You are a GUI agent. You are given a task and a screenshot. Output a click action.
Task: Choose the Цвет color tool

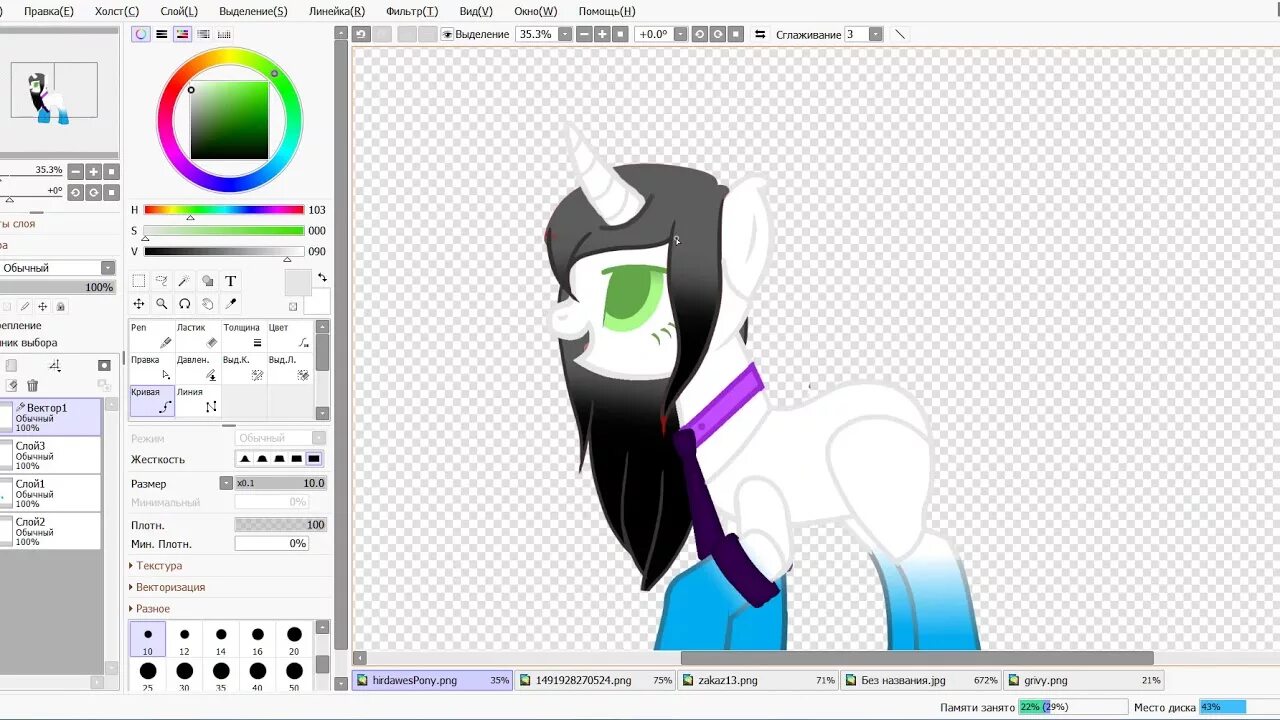click(290, 336)
